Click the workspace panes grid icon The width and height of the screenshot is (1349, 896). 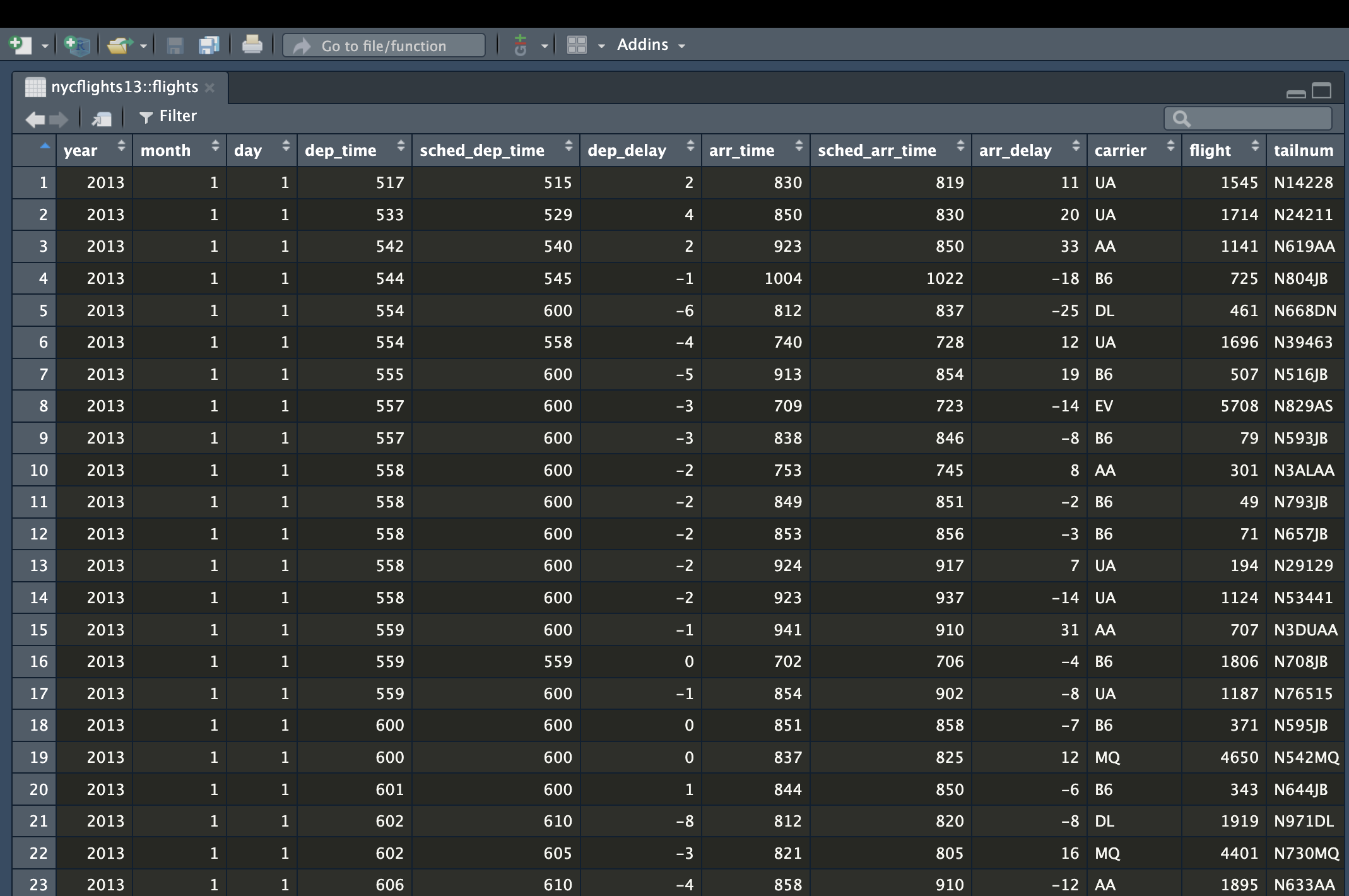point(577,45)
